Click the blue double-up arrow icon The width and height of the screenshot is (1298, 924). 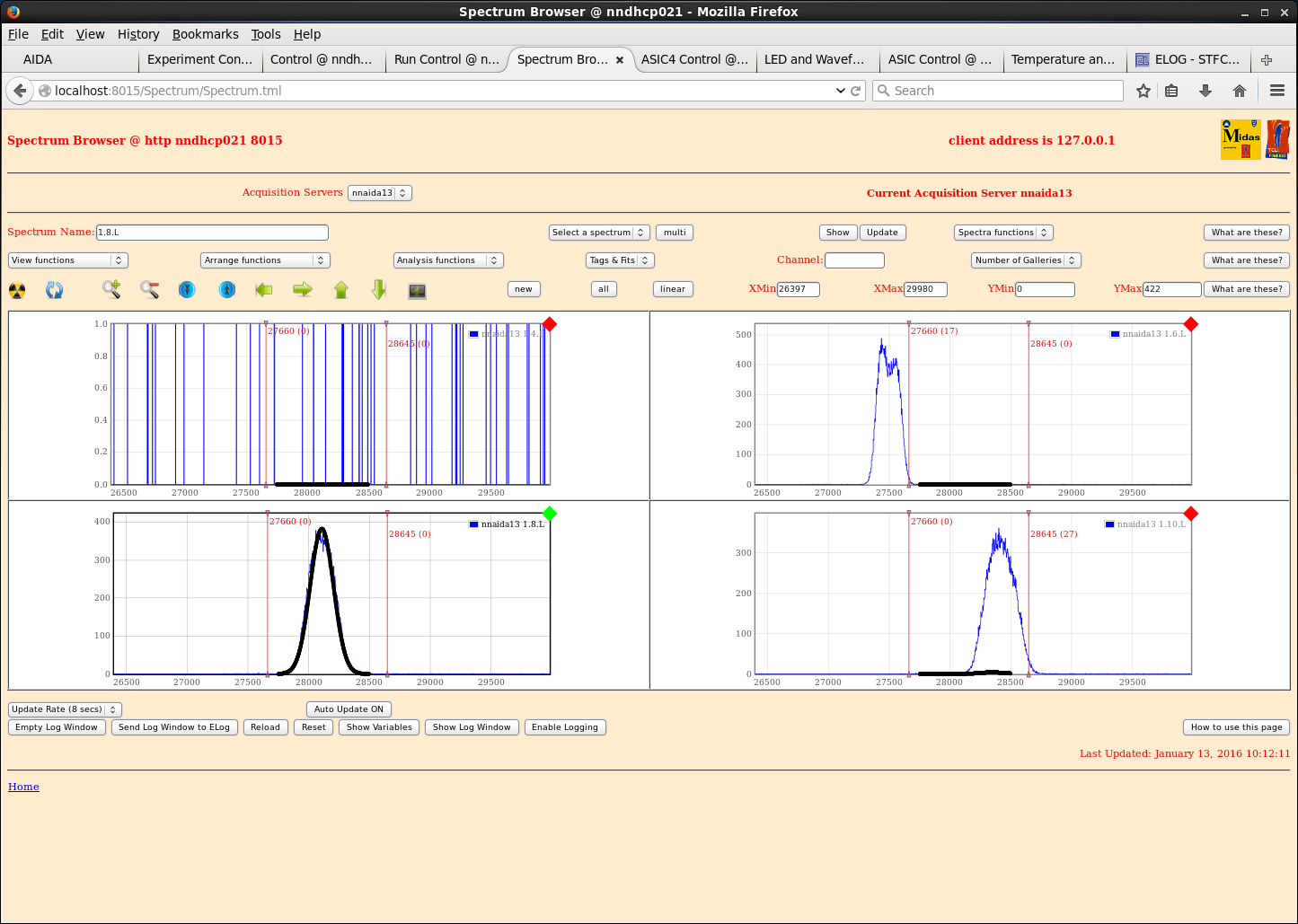[227, 289]
